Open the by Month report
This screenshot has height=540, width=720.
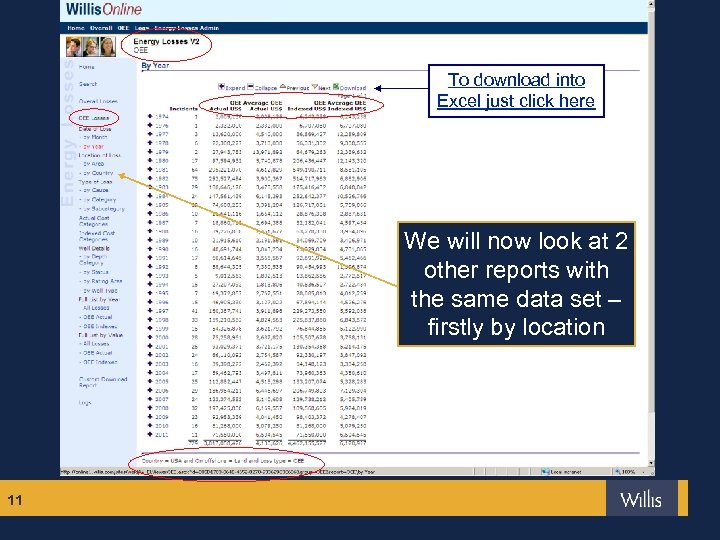pos(95,137)
